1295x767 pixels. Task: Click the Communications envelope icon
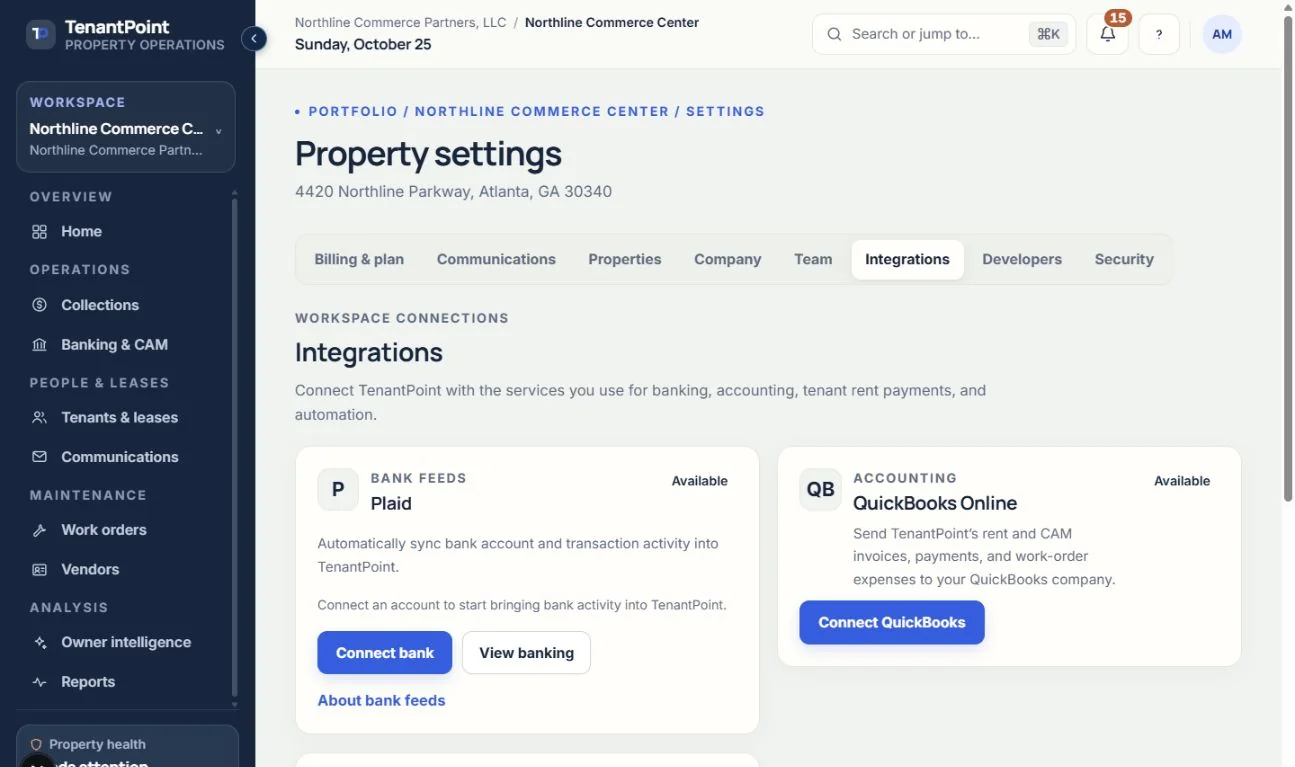[40, 457]
